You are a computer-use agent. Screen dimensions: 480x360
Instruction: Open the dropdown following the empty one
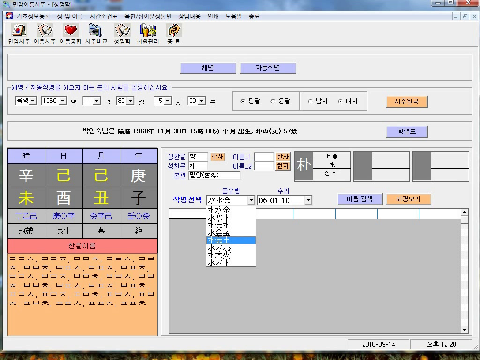pyautogui.click(x=125, y=101)
